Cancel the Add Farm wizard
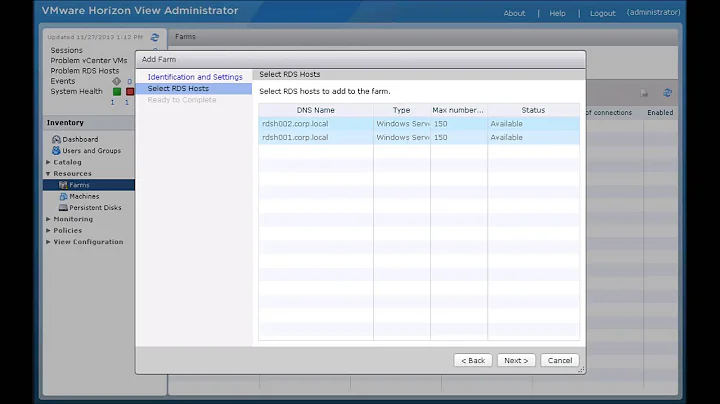This screenshot has height=404, width=720. point(560,360)
